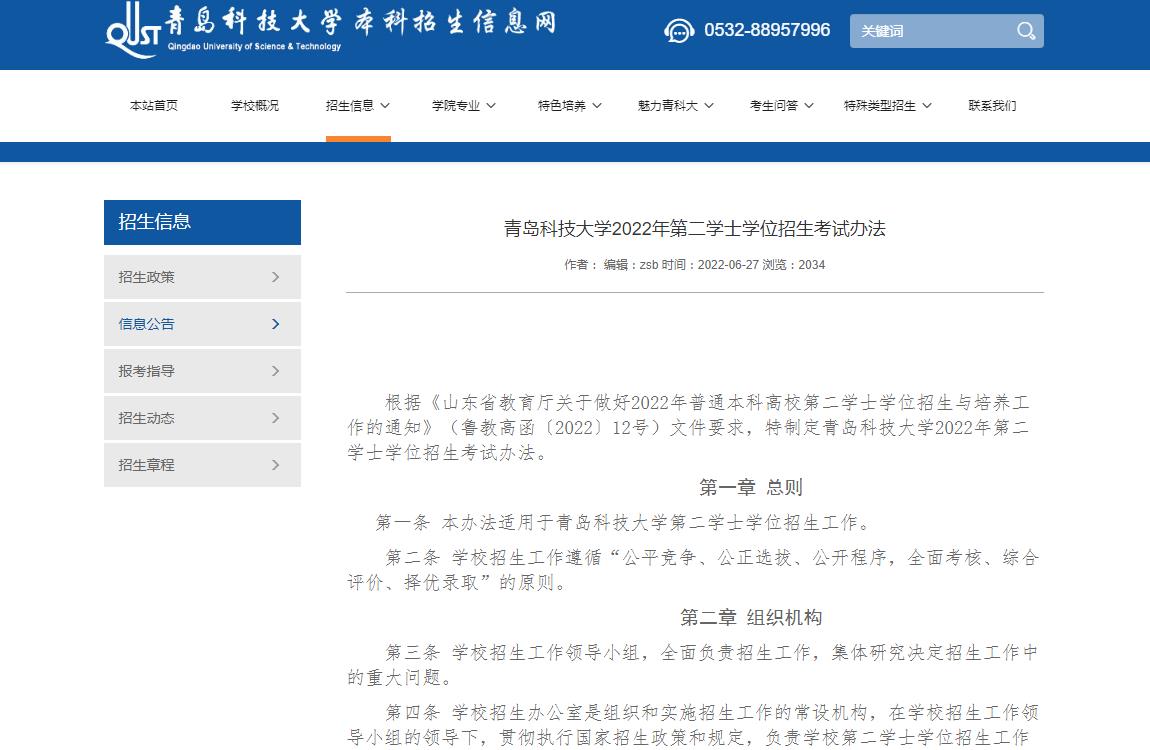Click the heading 第一章 总则
Viewport: 1150px width, 750px height.
(750, 487)
